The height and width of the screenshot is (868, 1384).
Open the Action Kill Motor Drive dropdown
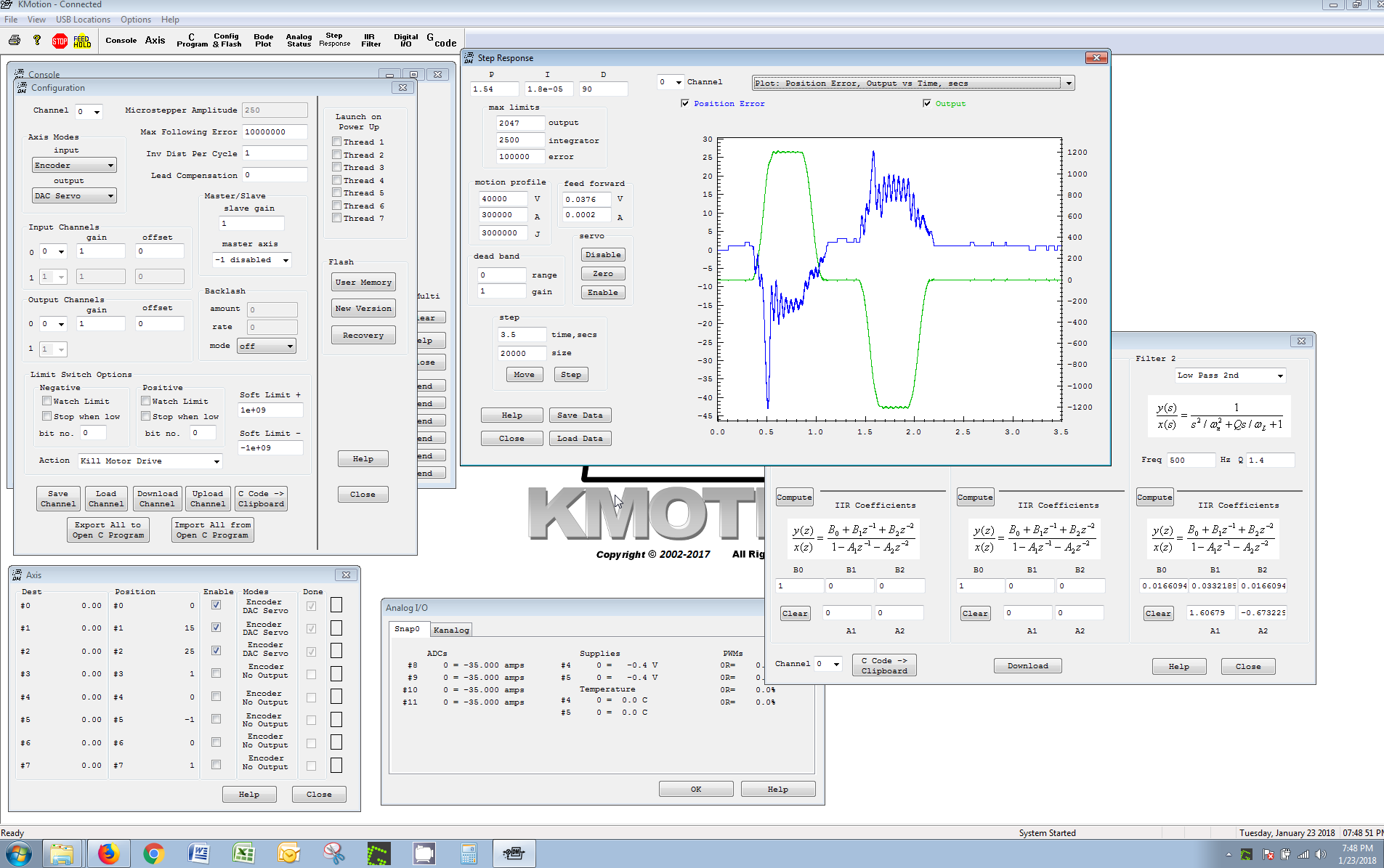[x=216, y=461]
